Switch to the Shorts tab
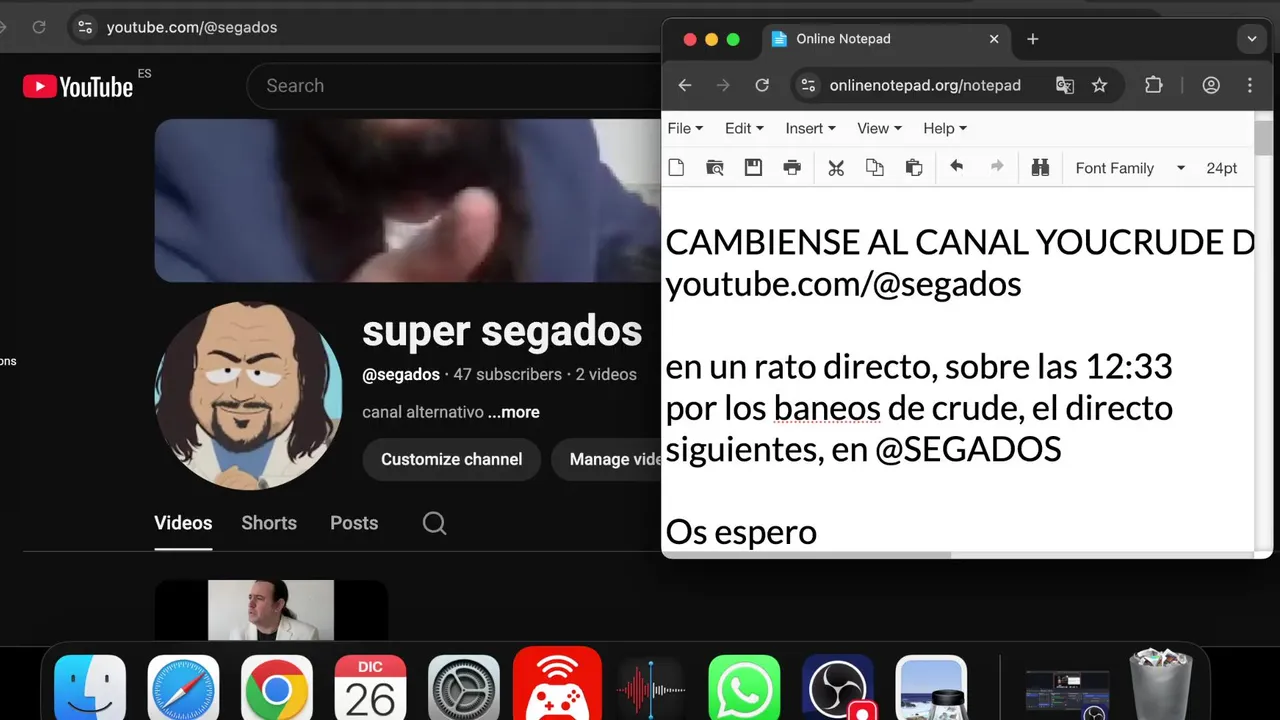Viewport: 1280px width, 720px height. (269, 523)
